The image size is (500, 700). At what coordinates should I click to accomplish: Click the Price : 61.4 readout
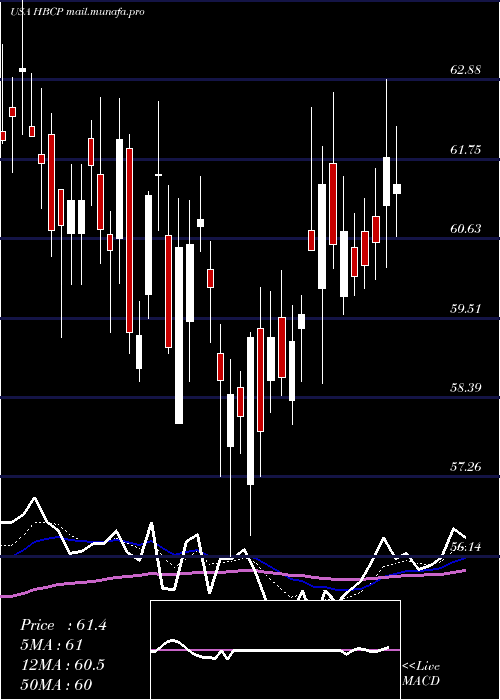pyautogui.click(x=63, y=625)
